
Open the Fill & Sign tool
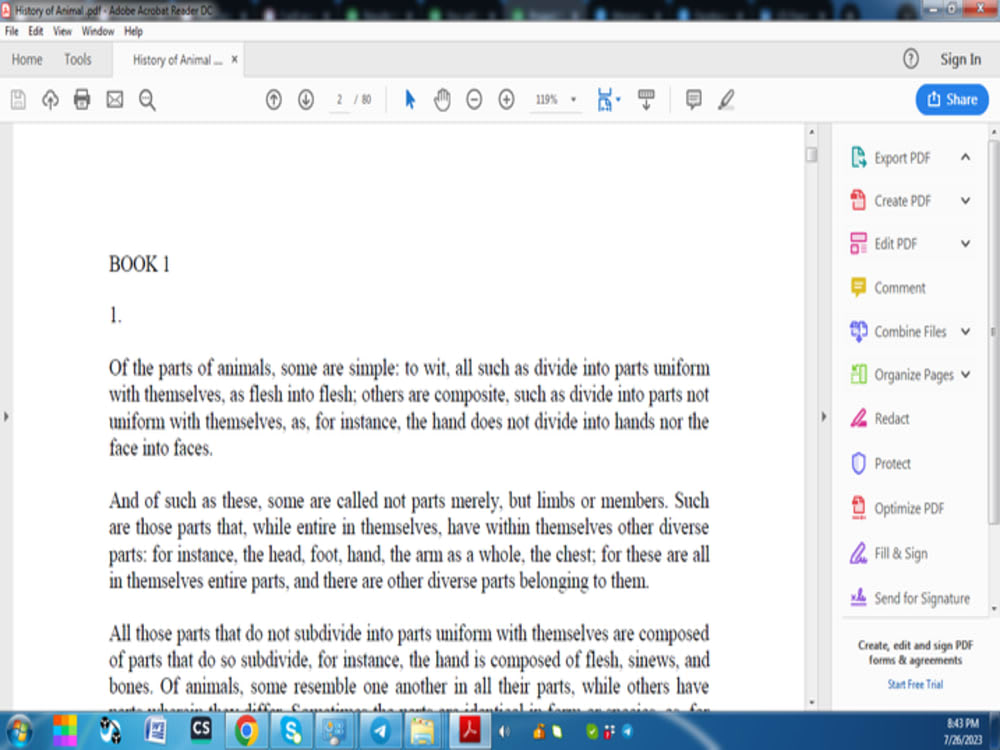pyautogui.click(x=900, y=554)
